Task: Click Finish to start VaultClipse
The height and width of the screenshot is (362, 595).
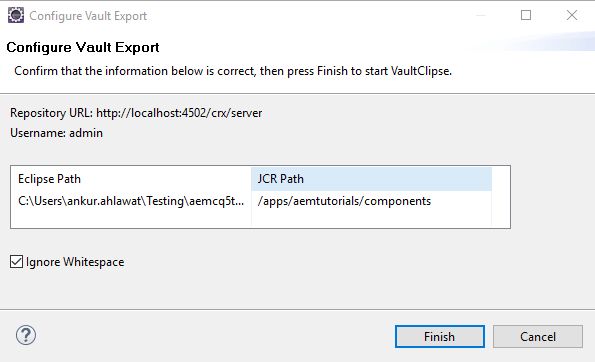Action: pyautogui.click(x=440, y=337)
